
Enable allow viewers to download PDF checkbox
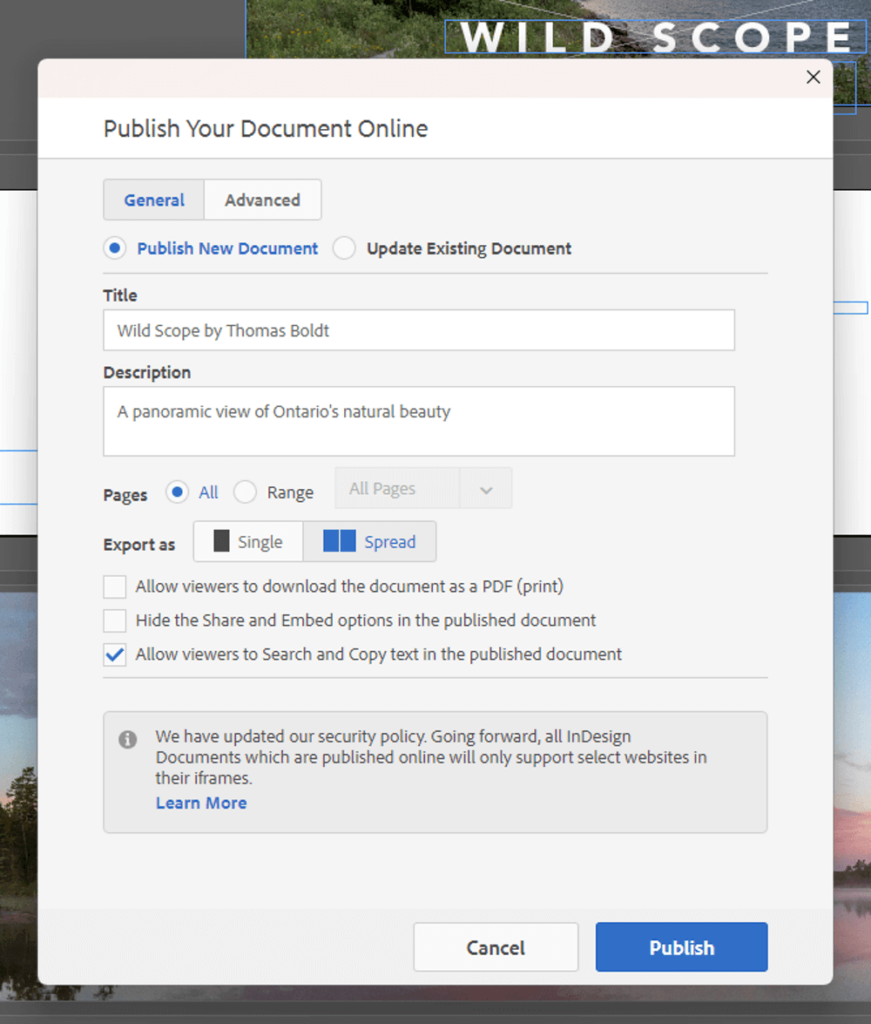115,586
